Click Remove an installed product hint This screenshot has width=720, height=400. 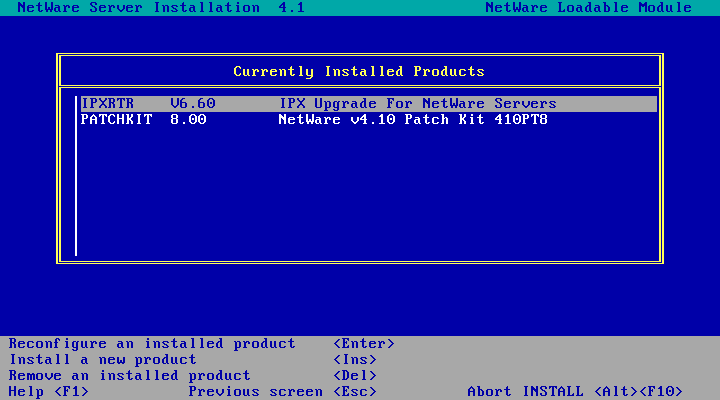[129, 376]
